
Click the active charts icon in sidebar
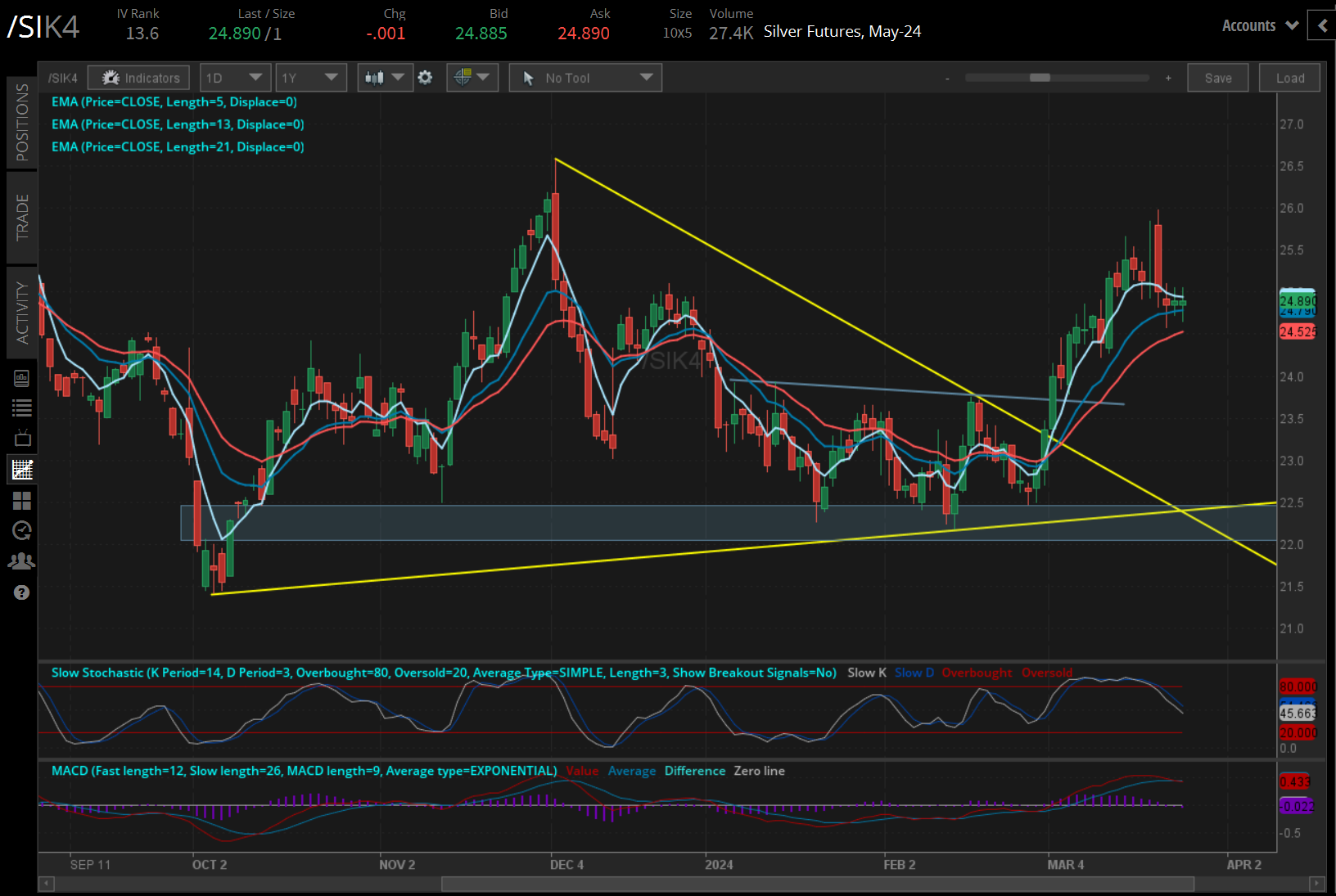click(22, 469)
